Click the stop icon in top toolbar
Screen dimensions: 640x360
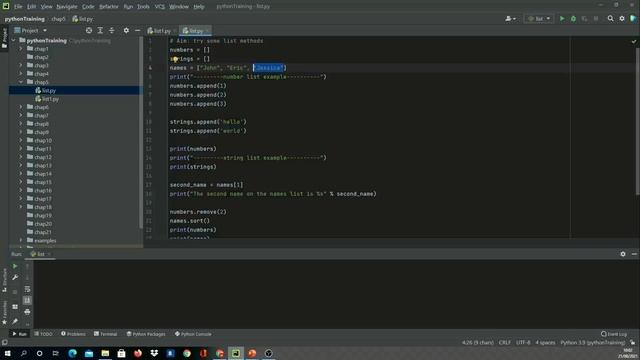click(x=596, y=19)
